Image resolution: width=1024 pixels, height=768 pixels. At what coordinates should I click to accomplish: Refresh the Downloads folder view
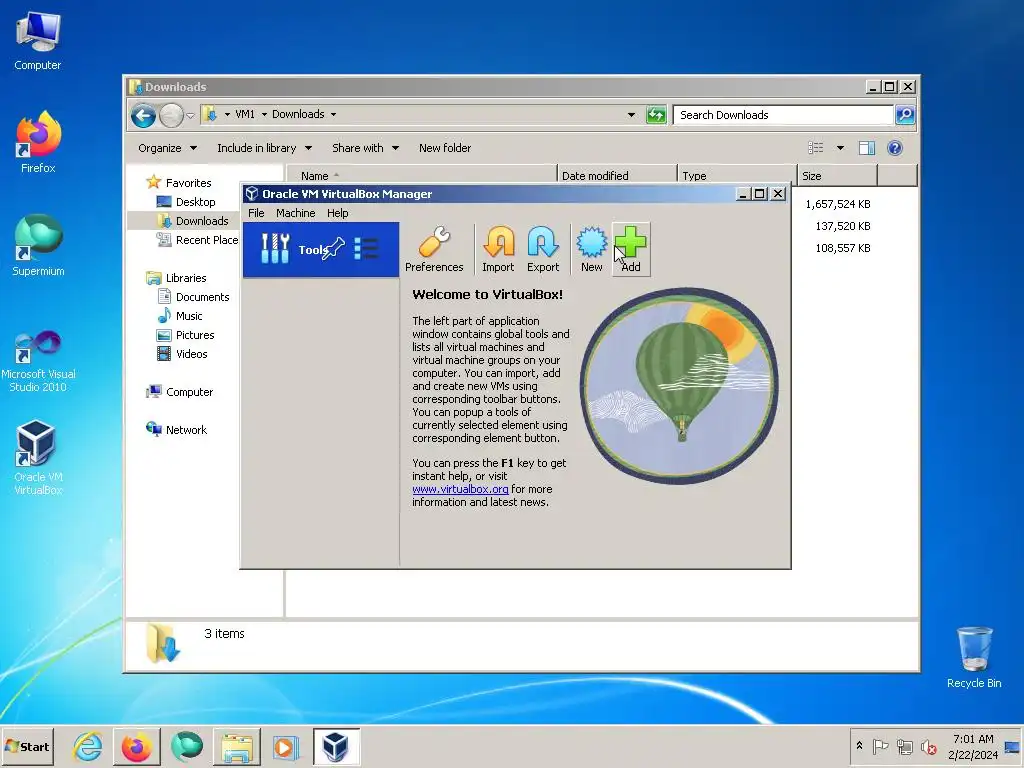click(x=656, y=115)
